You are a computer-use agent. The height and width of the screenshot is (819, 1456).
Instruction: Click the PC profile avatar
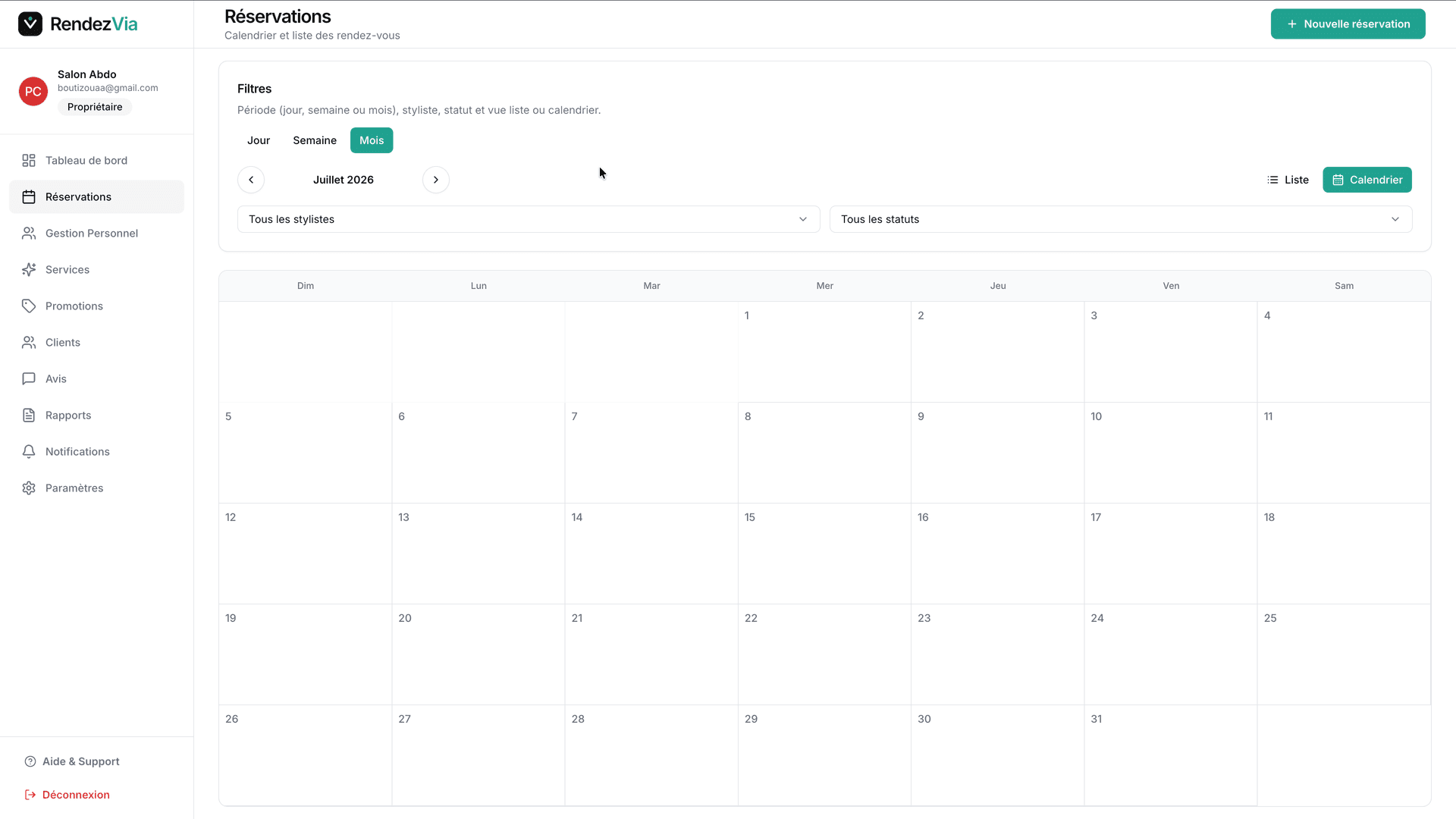click(33, 91)
